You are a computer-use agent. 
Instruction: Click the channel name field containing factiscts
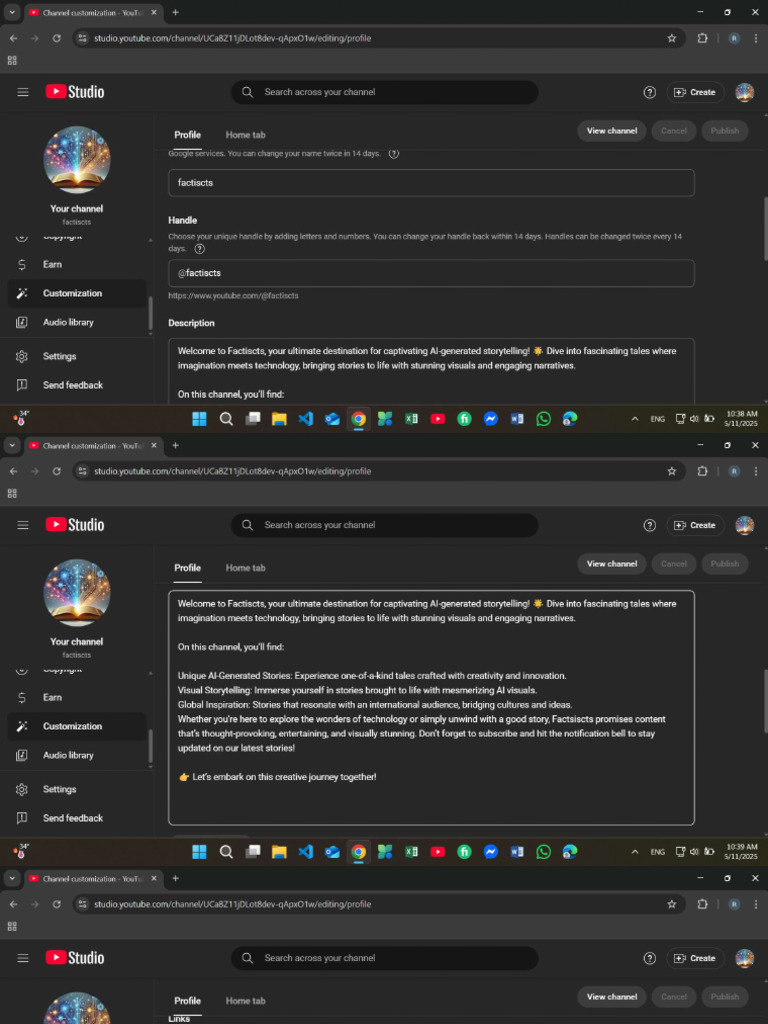431,183
